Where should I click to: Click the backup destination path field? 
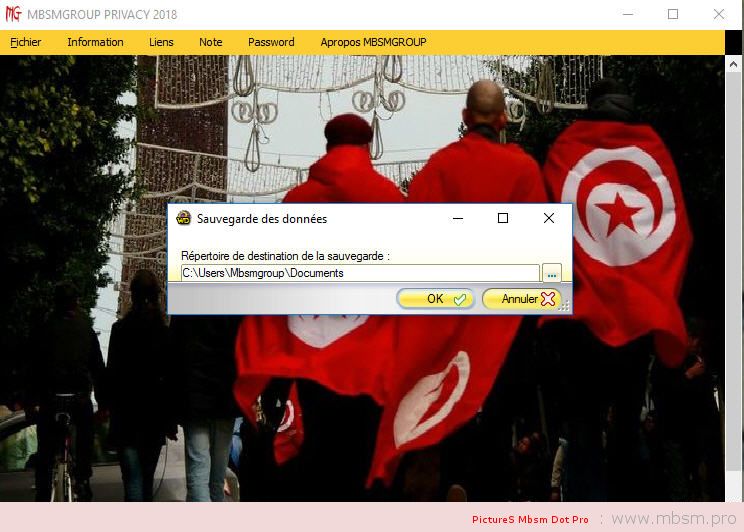tap(360, 273)
